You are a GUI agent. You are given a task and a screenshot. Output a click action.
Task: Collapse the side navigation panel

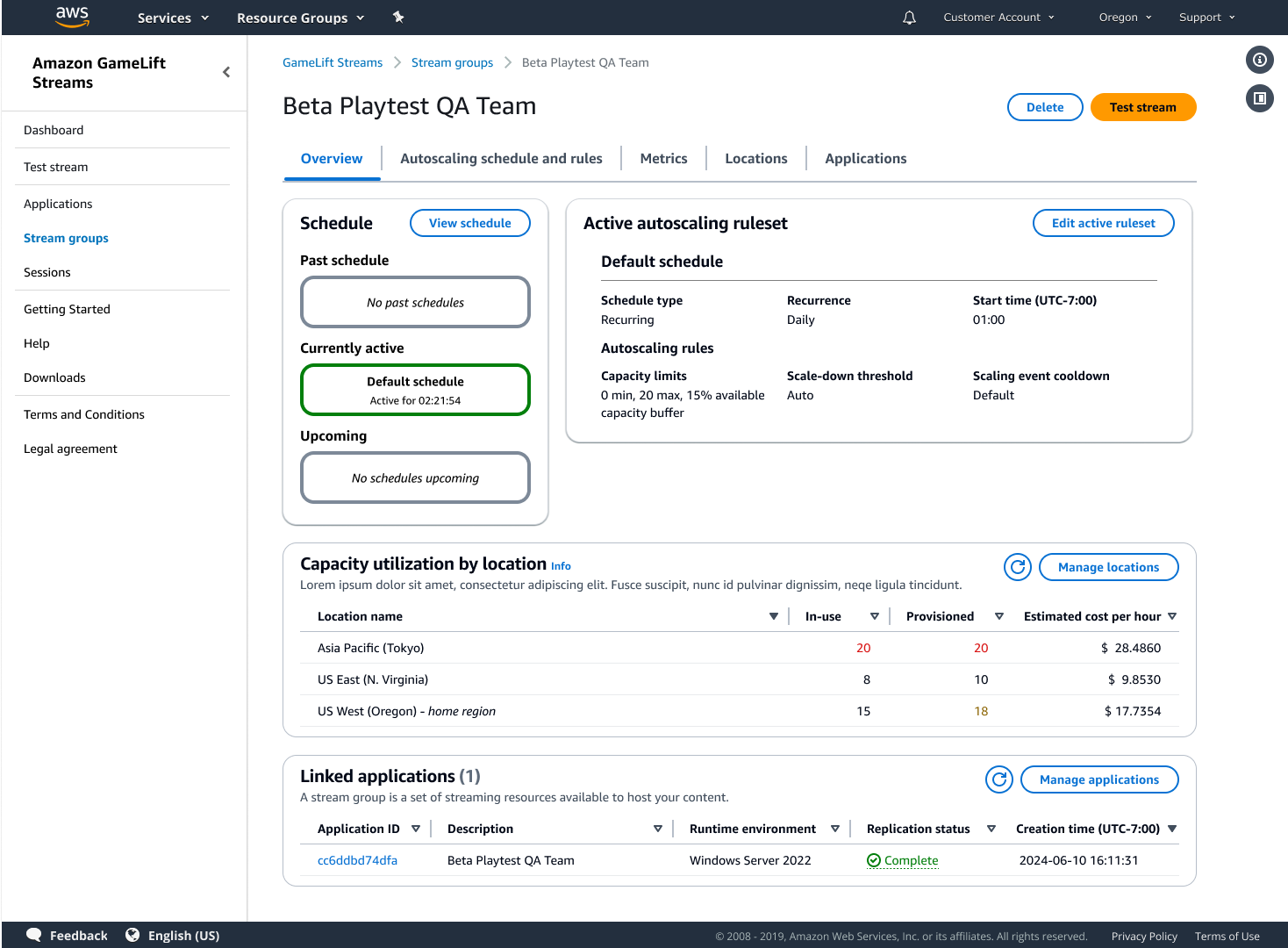click(x=226, y=72)
